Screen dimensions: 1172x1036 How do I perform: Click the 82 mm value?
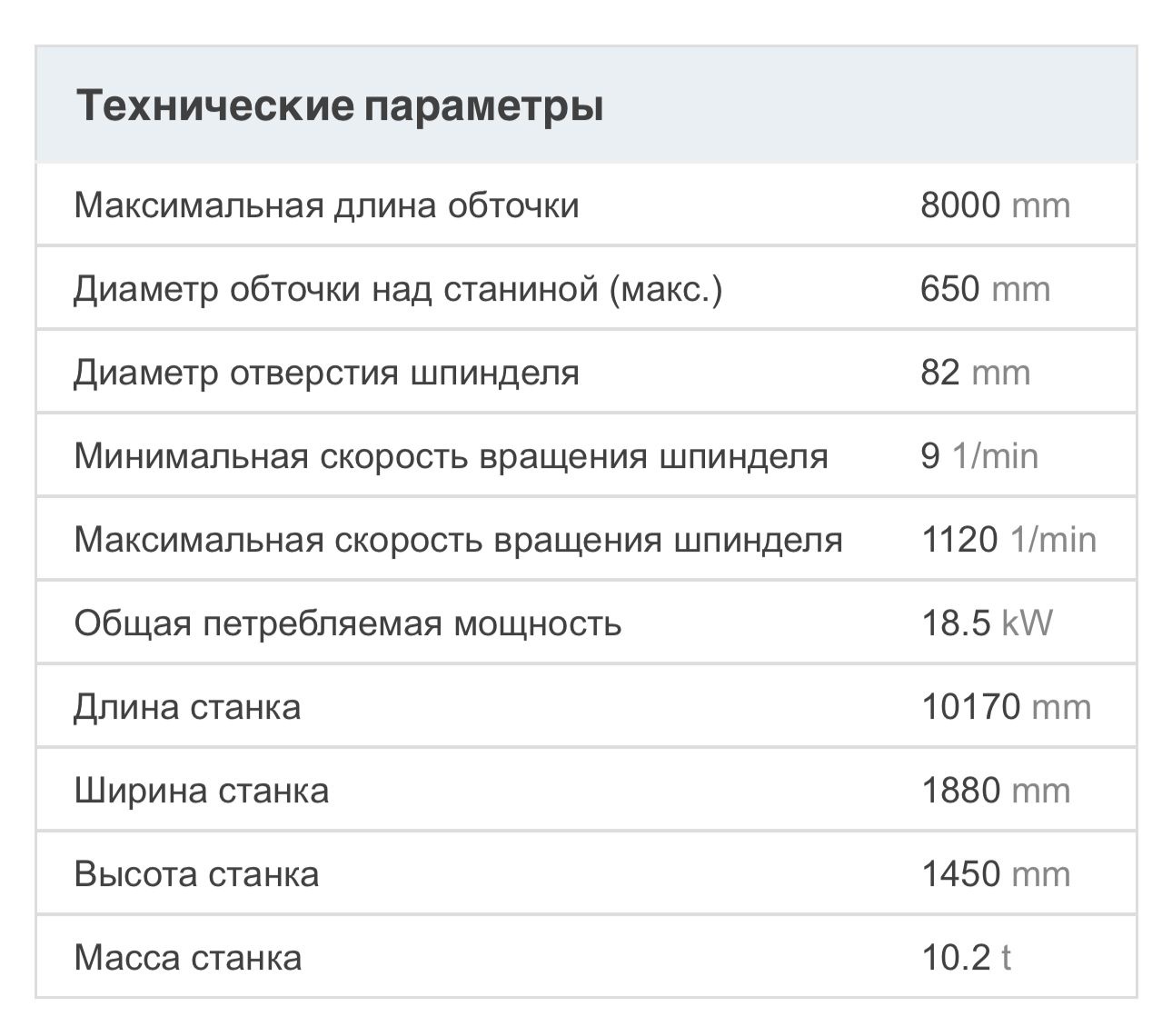click(x=975, y=373)
